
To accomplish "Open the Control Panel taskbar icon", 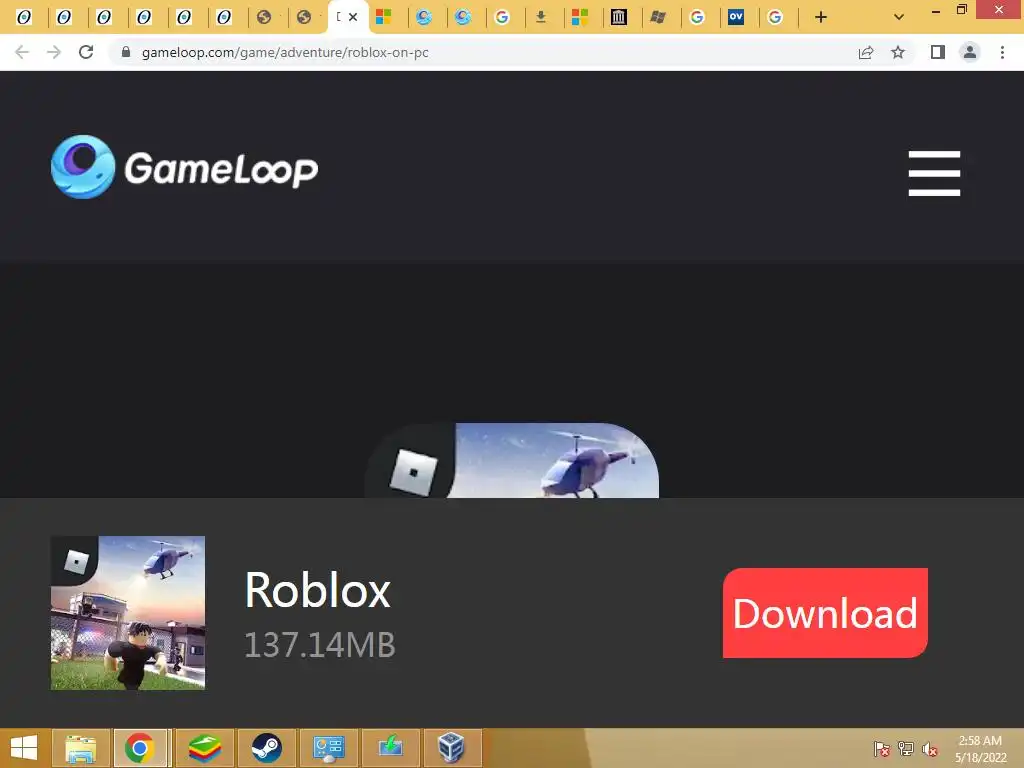I will (x=328, y=748).
